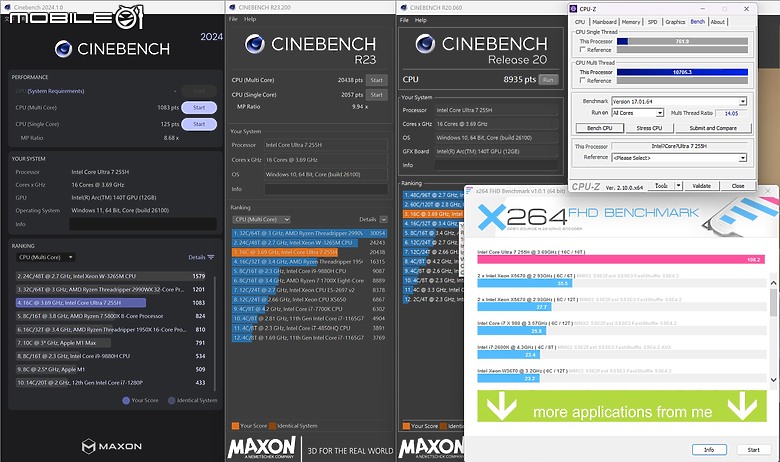Click the Info field in Cinebench R20 Your System

tap(496, 165)
